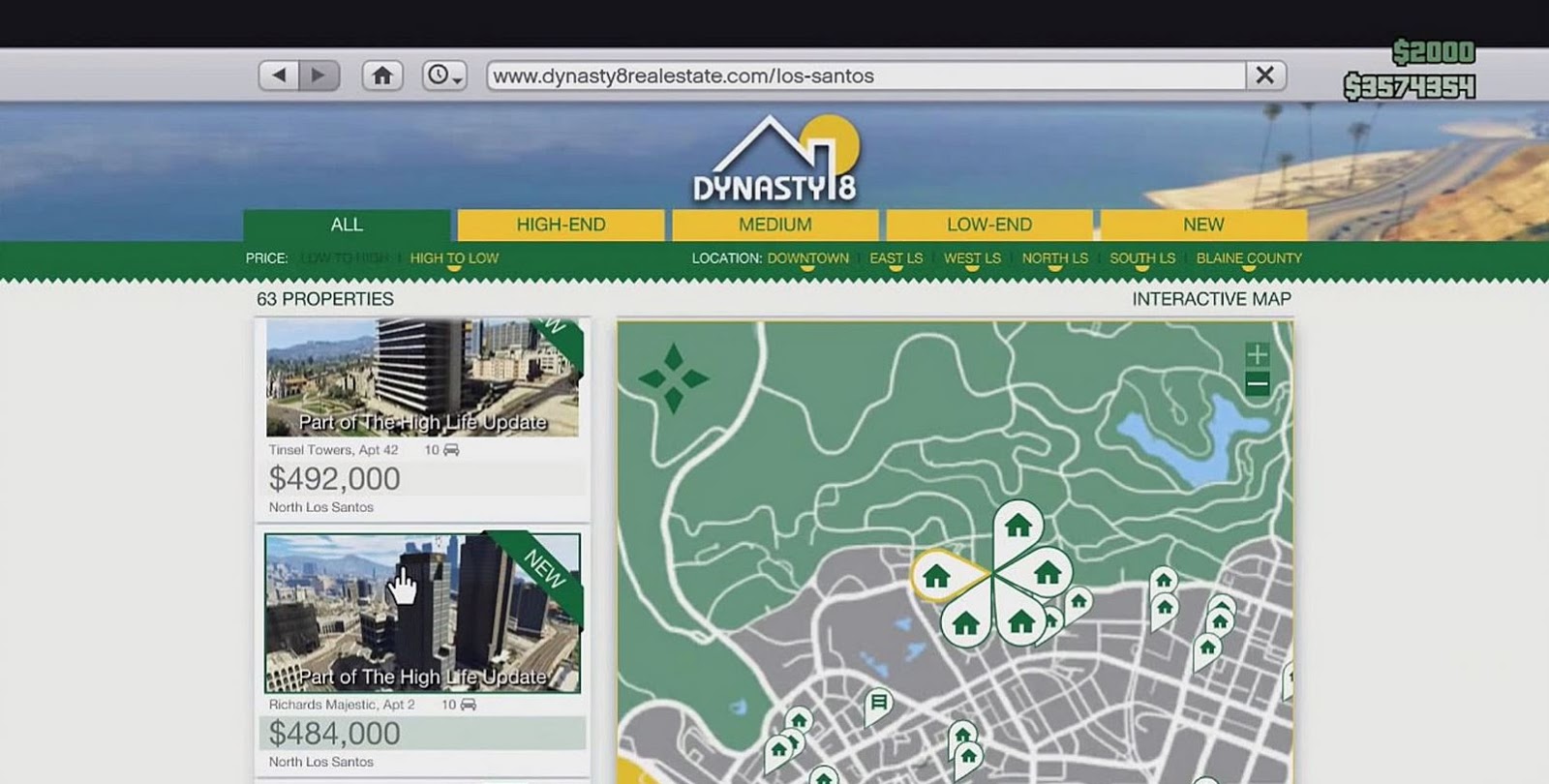Open the MEDIUM properties tab
Viewport: 1549px width, 784px height.
tap(774, 225)
